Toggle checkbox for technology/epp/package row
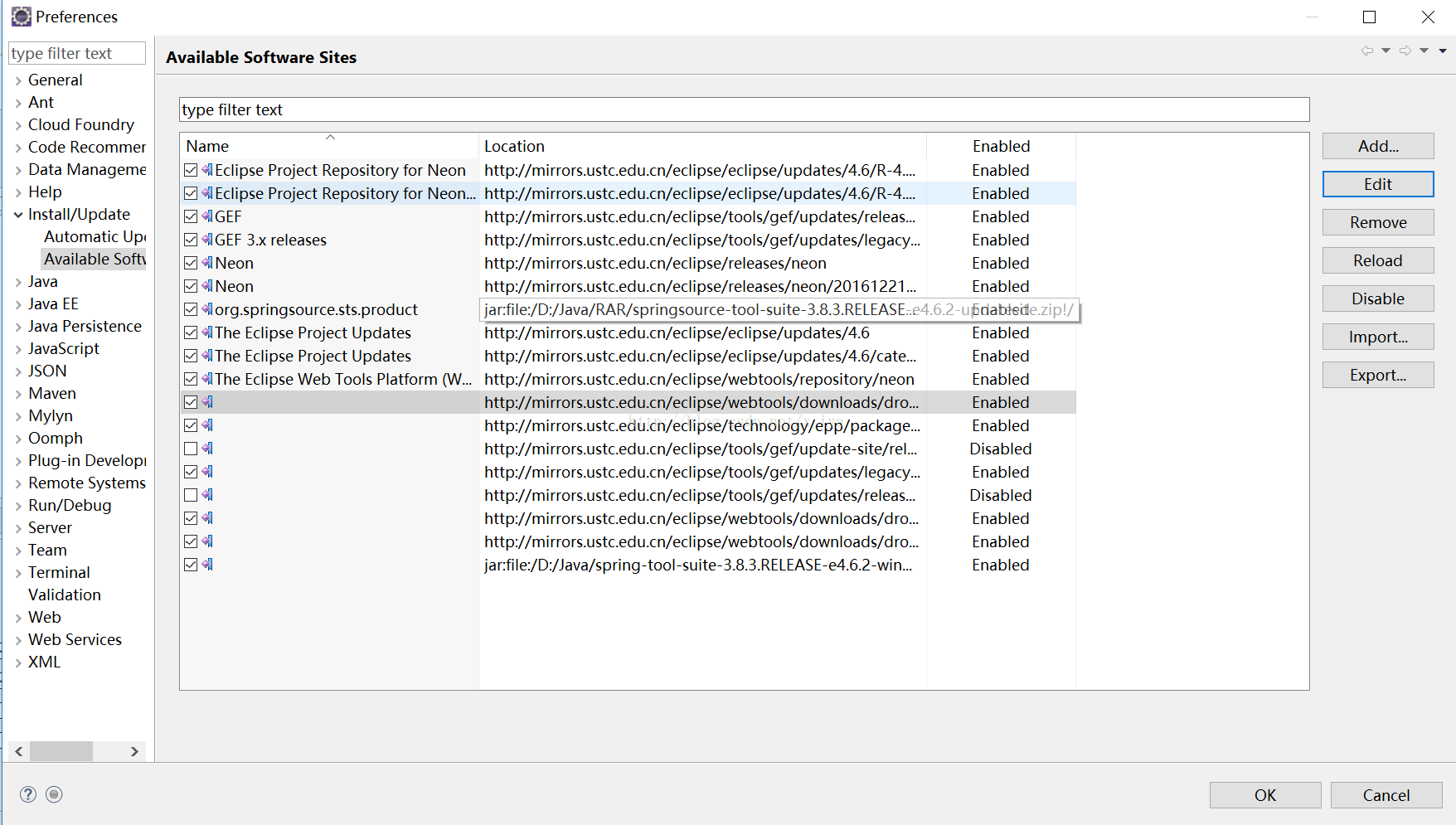 pos(191,425)
